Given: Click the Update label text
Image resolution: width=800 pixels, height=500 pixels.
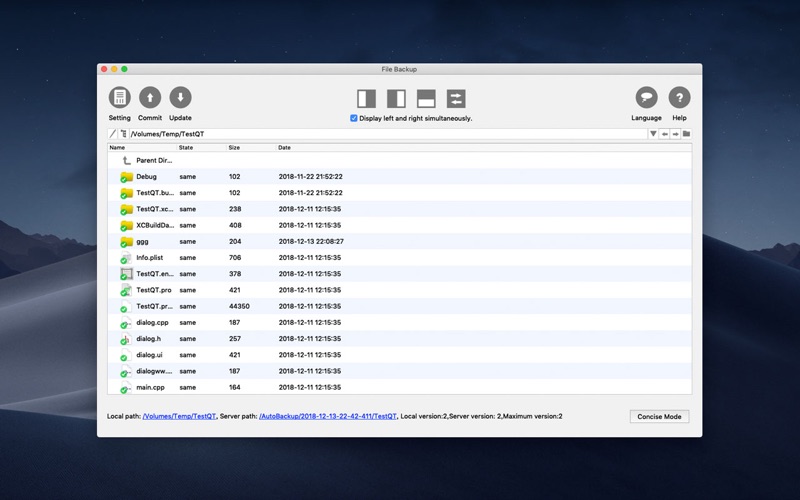Looking at the screenshot, I should (x=180, y=118).
